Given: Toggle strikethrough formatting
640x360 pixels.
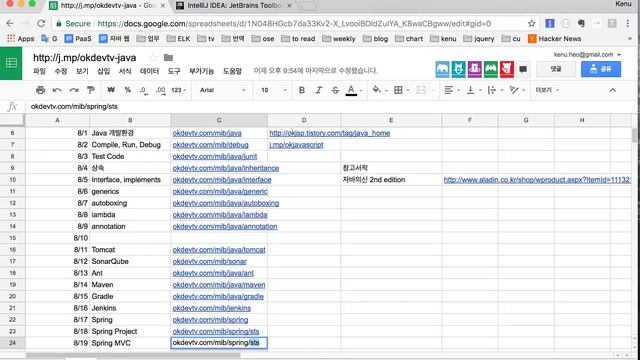Looking at the screenshot, I should (x=335, y=90).
